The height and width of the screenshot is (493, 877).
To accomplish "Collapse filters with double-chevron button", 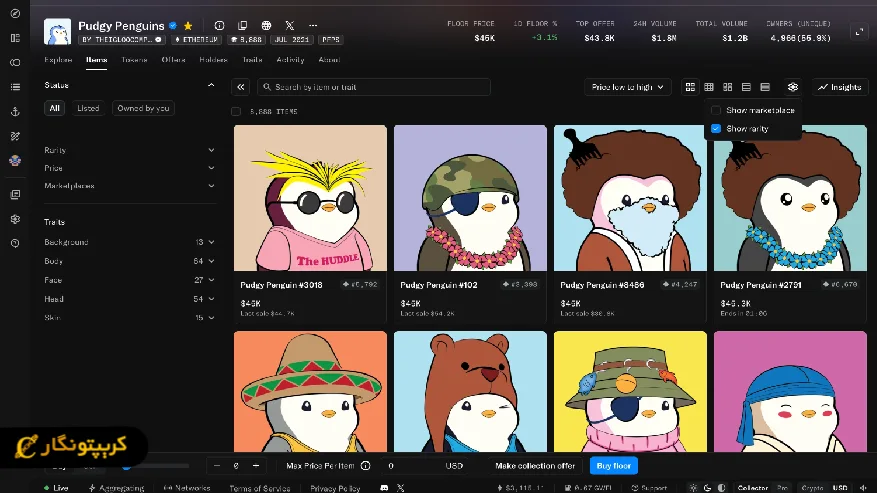I will click(241, 87).
